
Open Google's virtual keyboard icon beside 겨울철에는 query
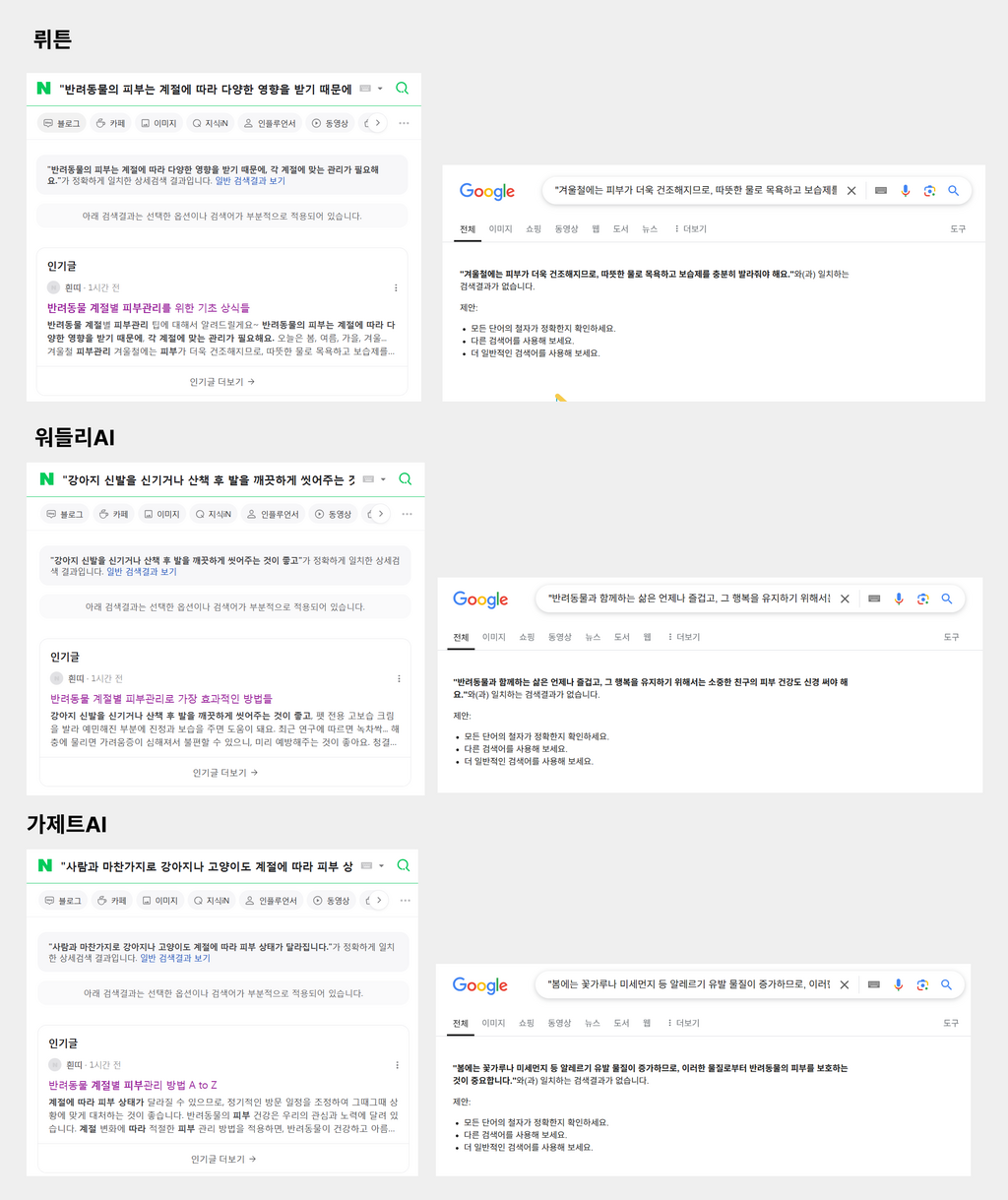coord(881,191)
